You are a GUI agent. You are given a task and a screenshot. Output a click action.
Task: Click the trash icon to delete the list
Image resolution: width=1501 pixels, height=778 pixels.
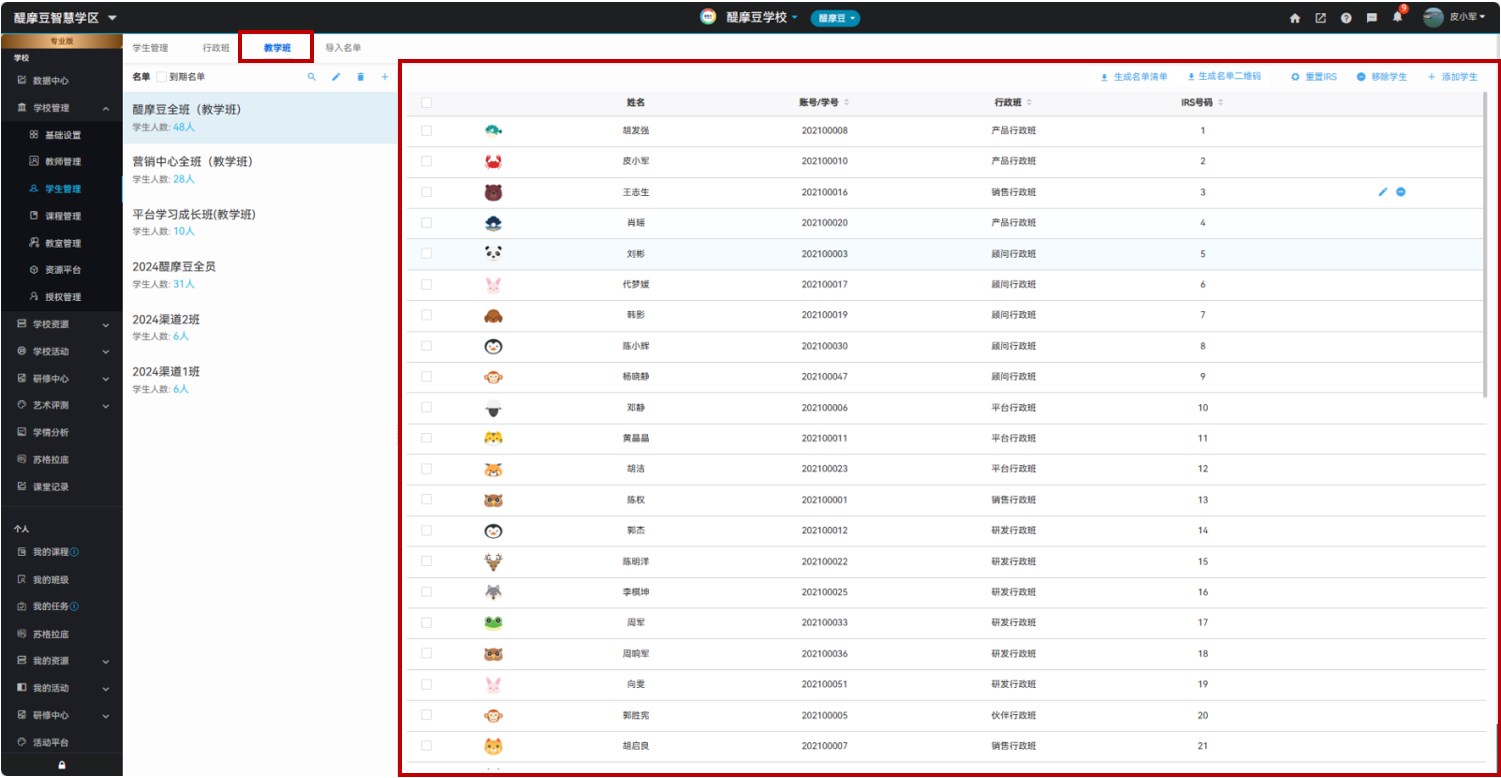click(x=360, y=77)
